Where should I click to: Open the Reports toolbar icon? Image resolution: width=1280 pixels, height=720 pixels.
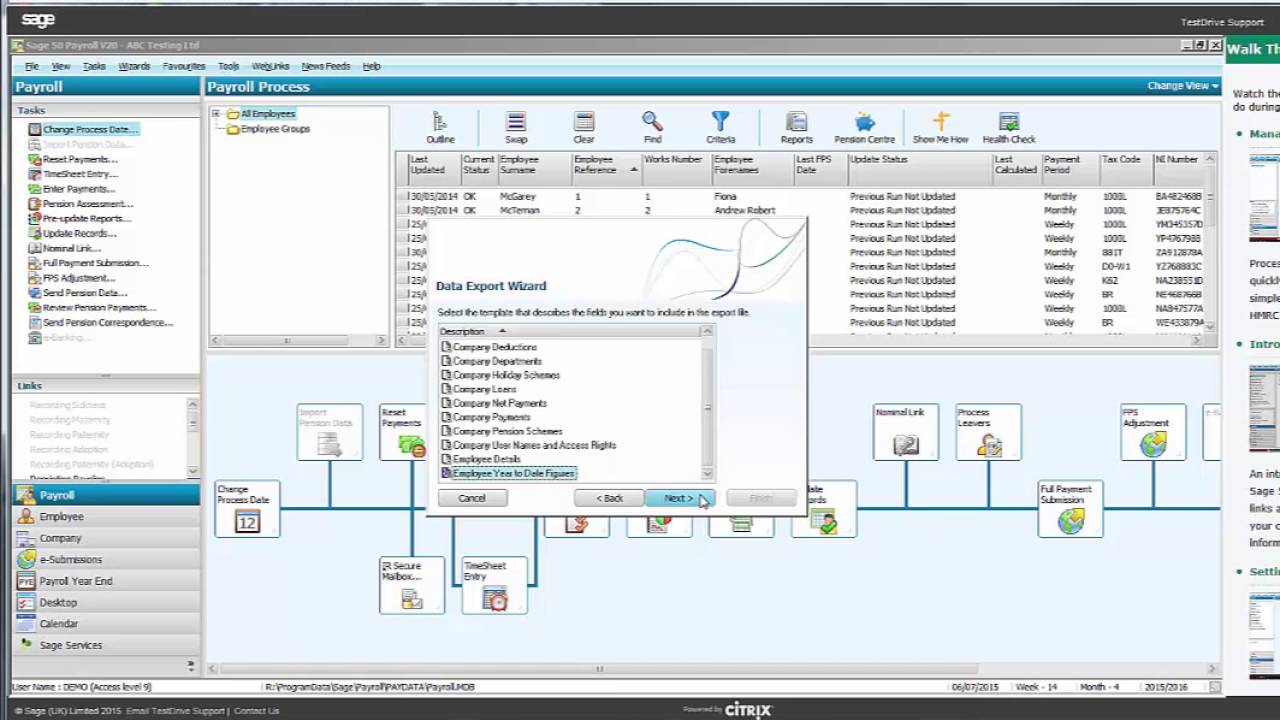coord(796,128)
